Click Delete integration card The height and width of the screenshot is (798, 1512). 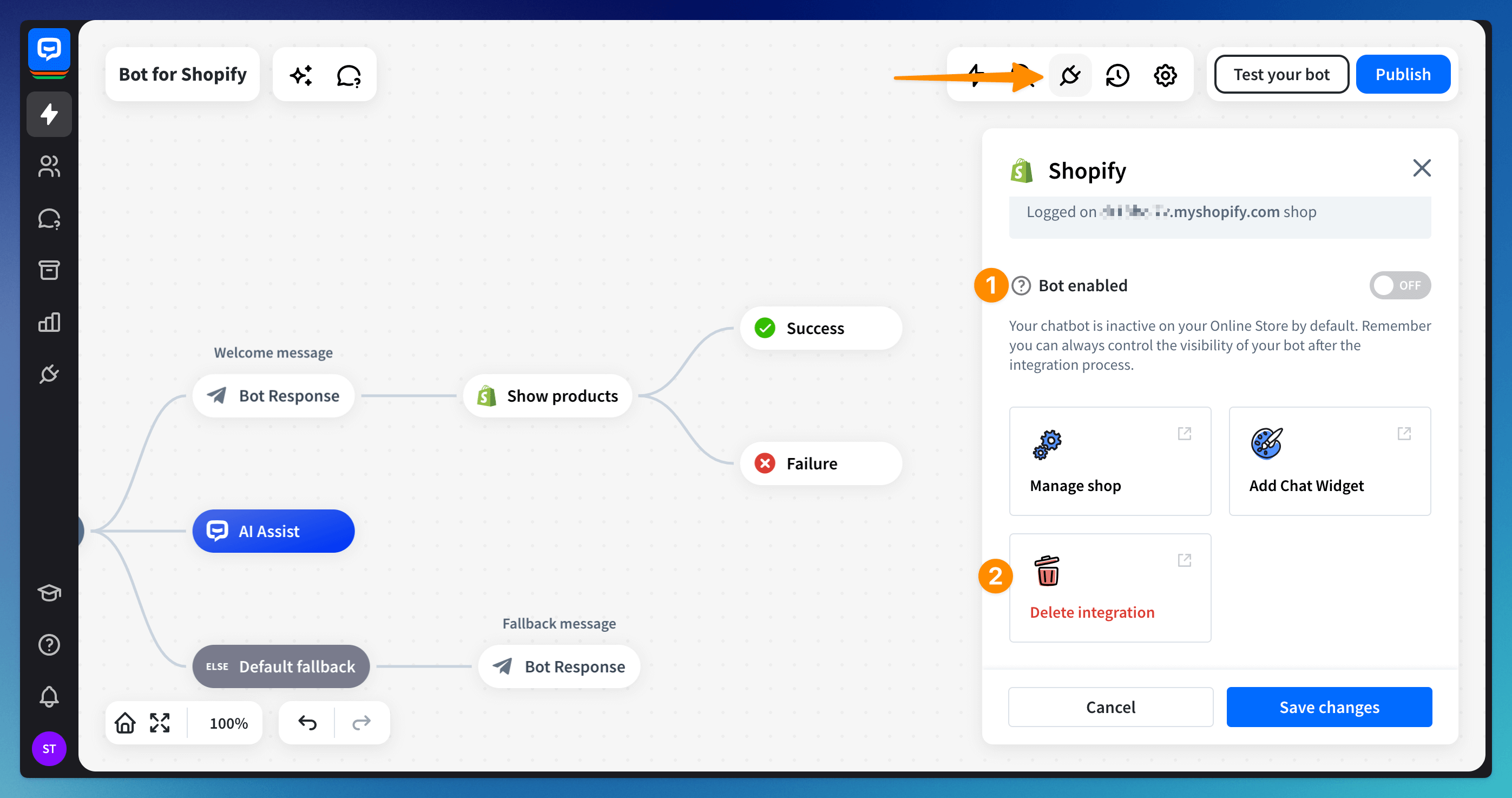(x=1109, y=587)
